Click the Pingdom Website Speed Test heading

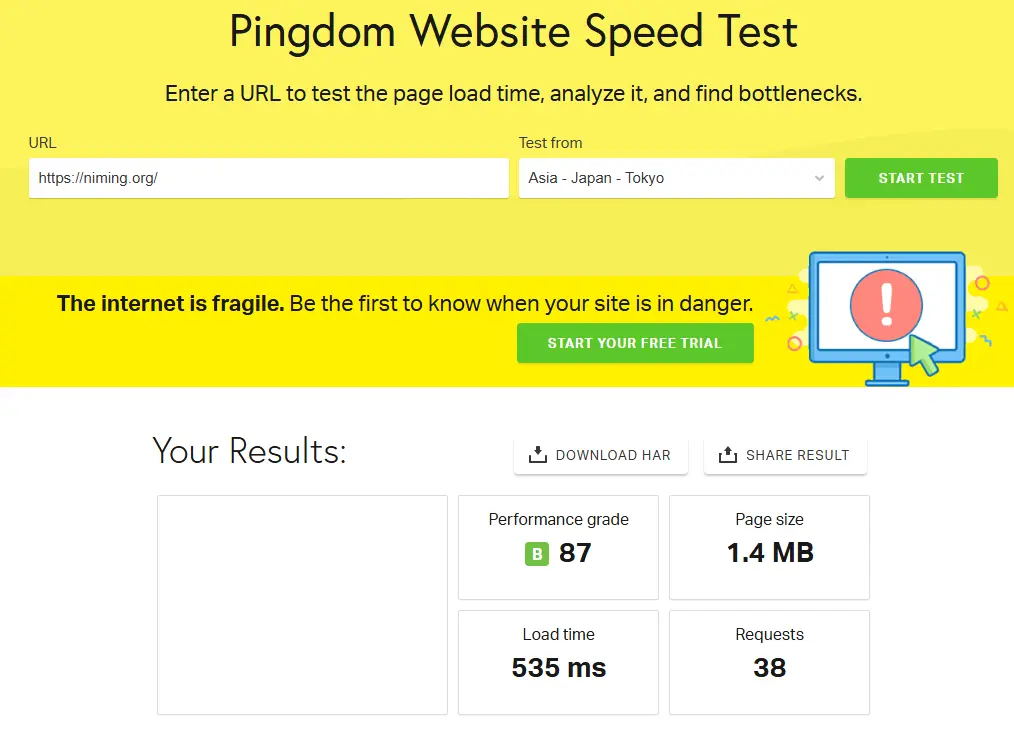pos(513,32)
